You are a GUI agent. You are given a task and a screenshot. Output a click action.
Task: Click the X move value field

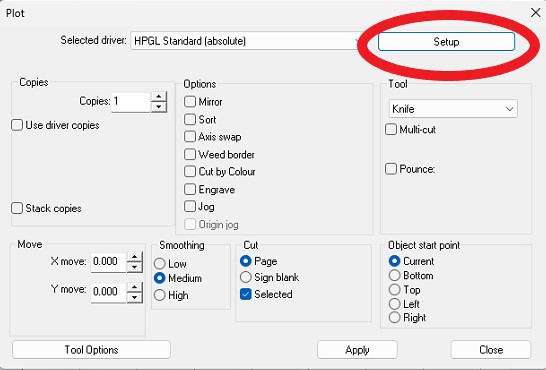point(108,262)
